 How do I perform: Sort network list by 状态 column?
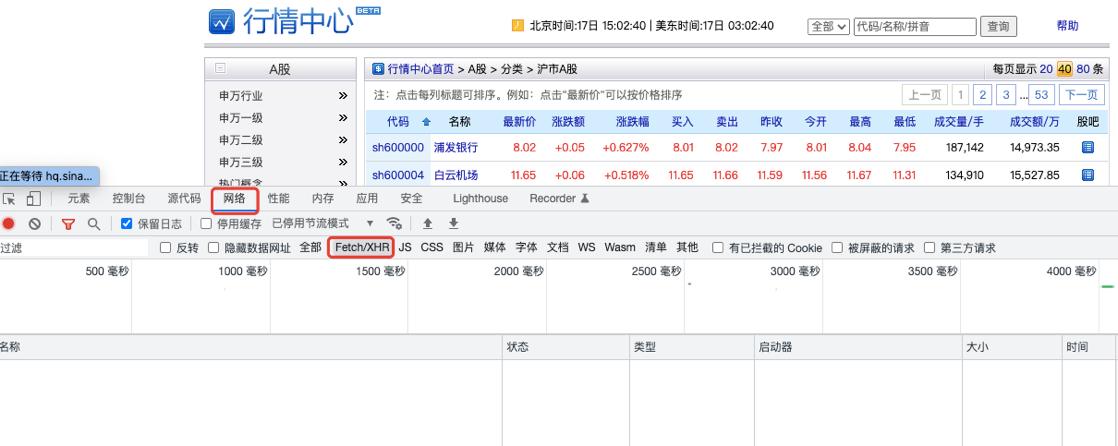click(565, 347)
